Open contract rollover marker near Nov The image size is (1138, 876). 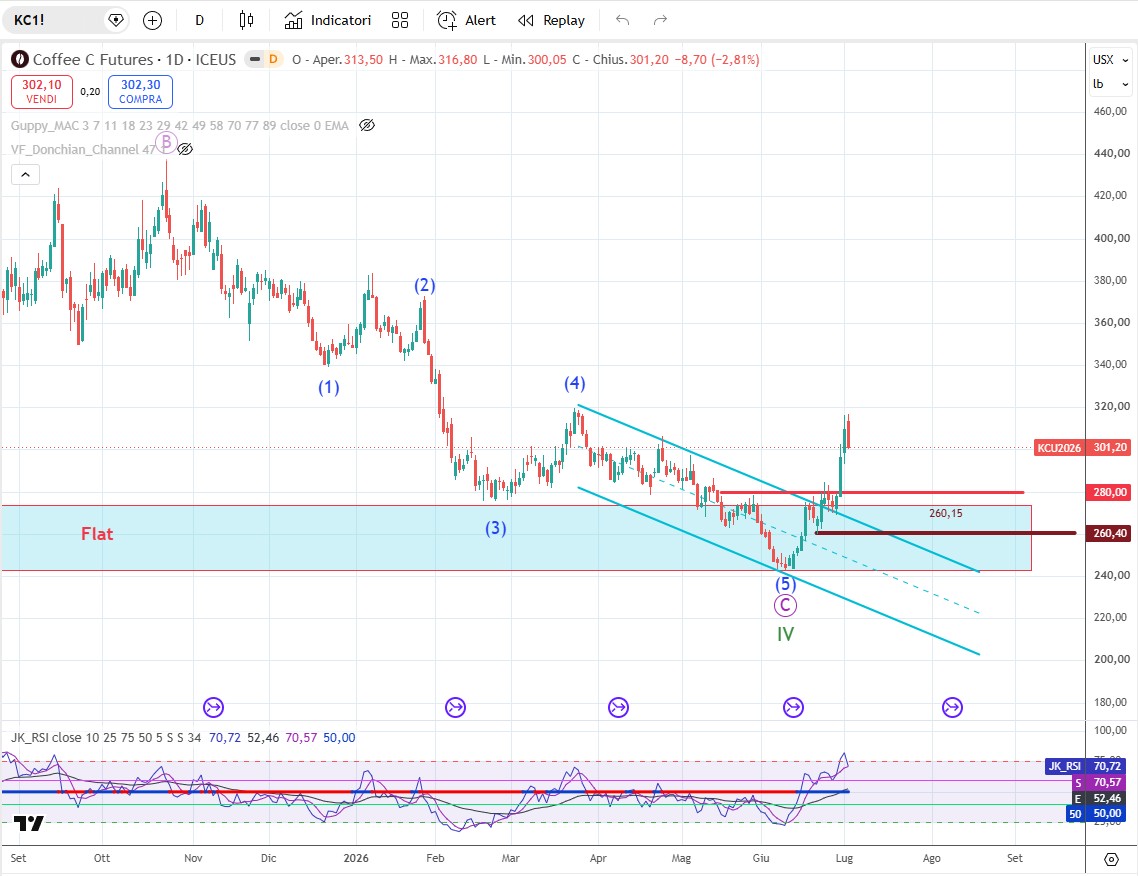tap(213, 707)
